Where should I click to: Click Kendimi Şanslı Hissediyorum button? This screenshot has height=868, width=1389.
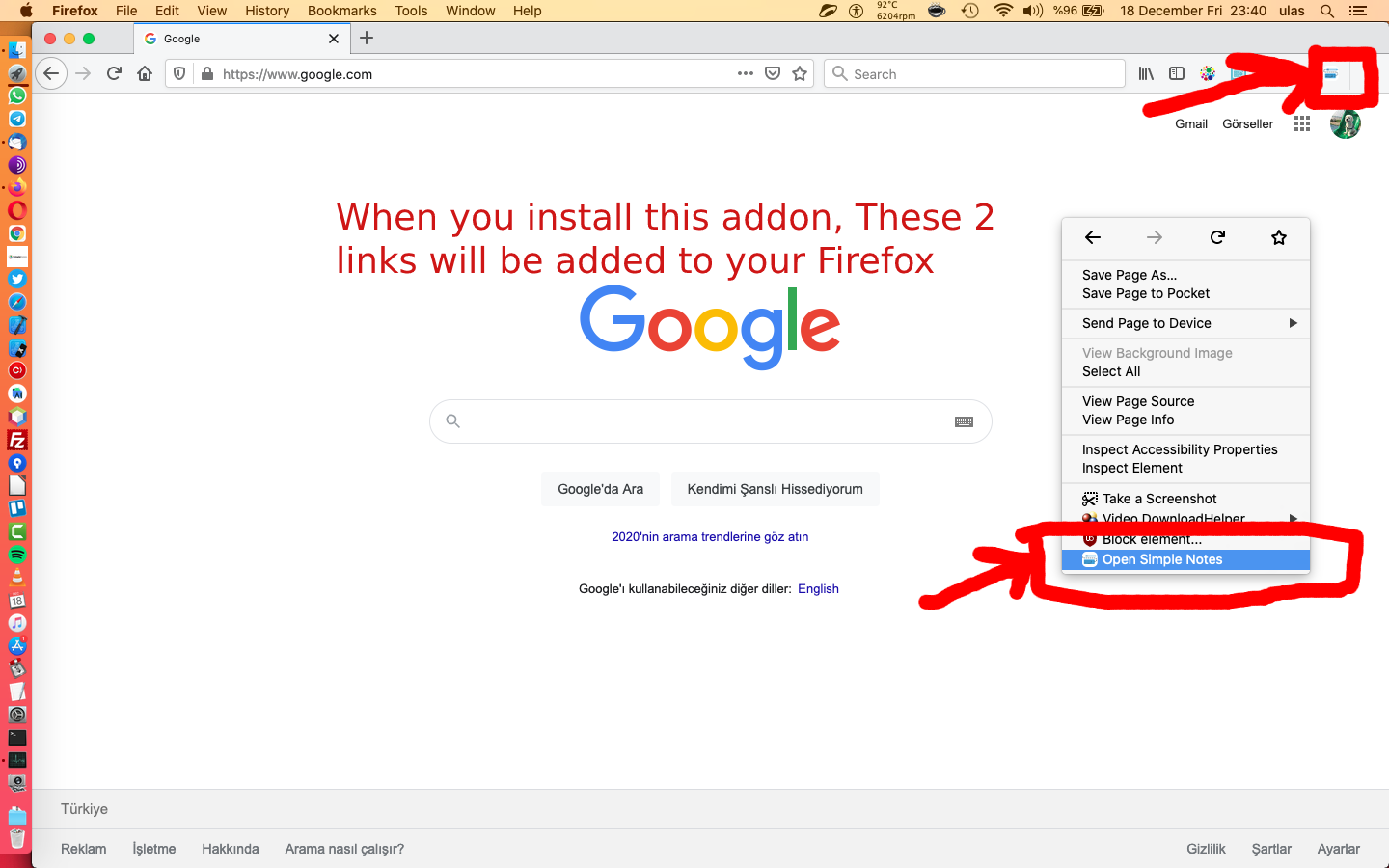click(x=775, y=489)
